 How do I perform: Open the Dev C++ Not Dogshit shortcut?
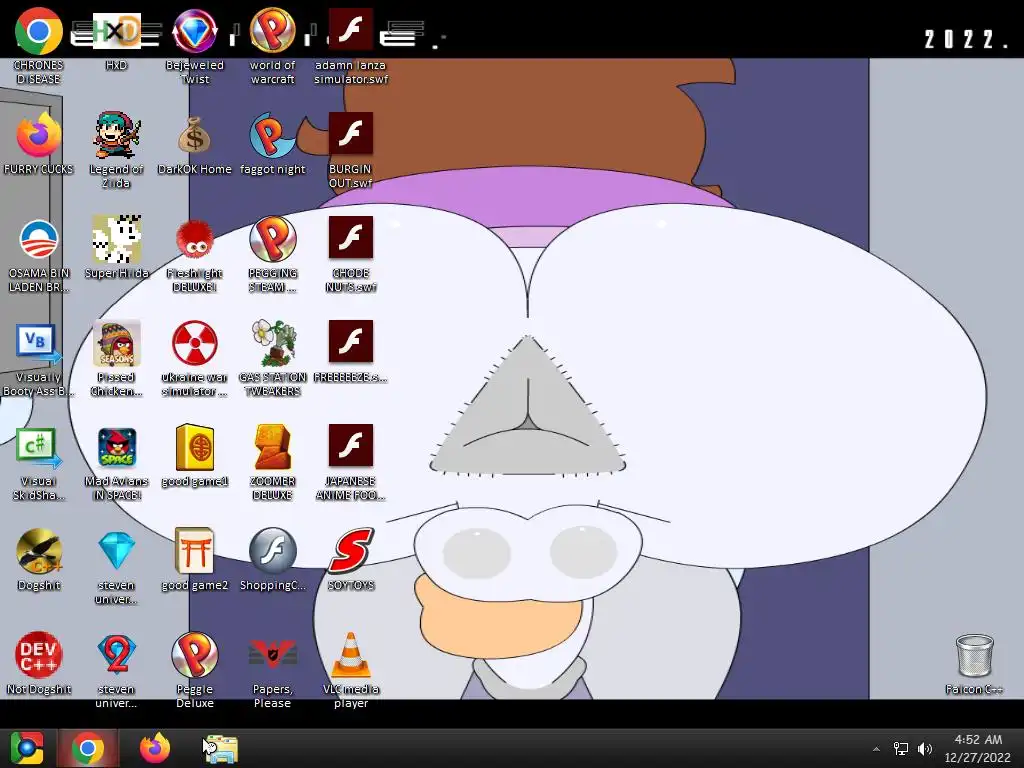tap(39, 655)
